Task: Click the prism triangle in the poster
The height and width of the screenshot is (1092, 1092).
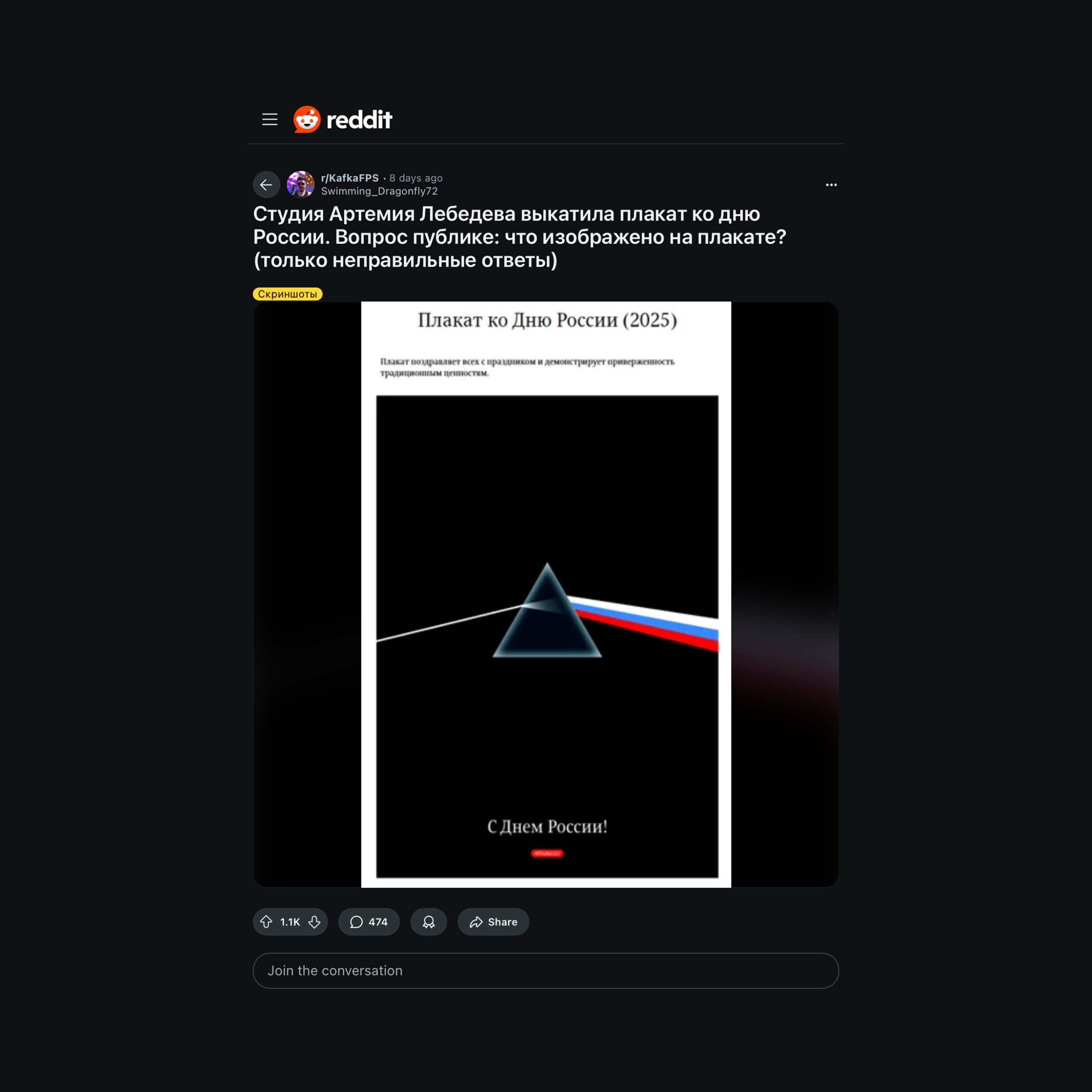Action: (547, 610)
